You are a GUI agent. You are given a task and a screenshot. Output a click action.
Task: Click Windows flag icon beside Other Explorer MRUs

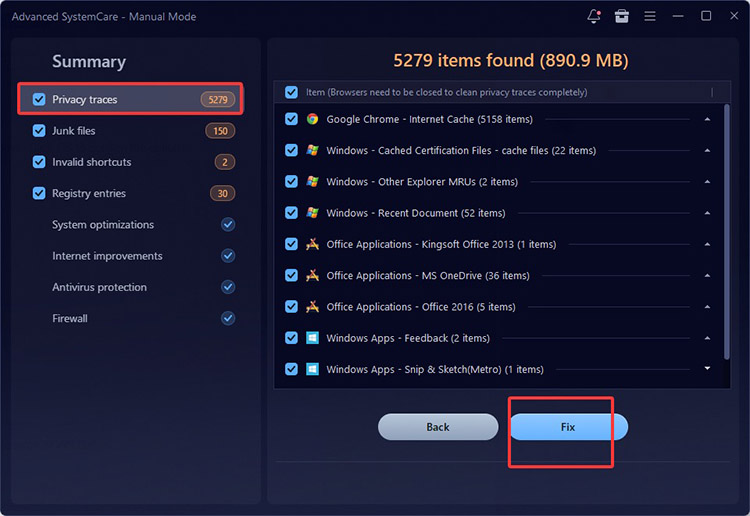(x=312, y=182)
